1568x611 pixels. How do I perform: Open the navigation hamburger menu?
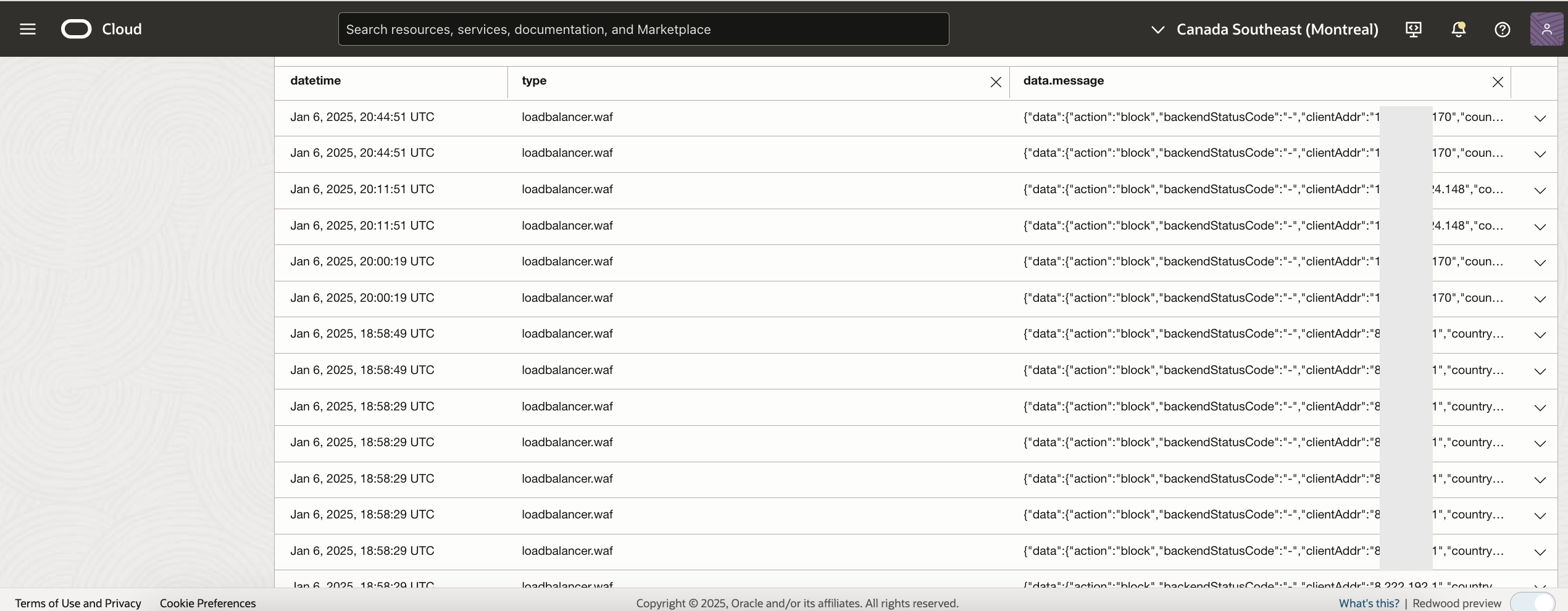click(x=27, y=29)
